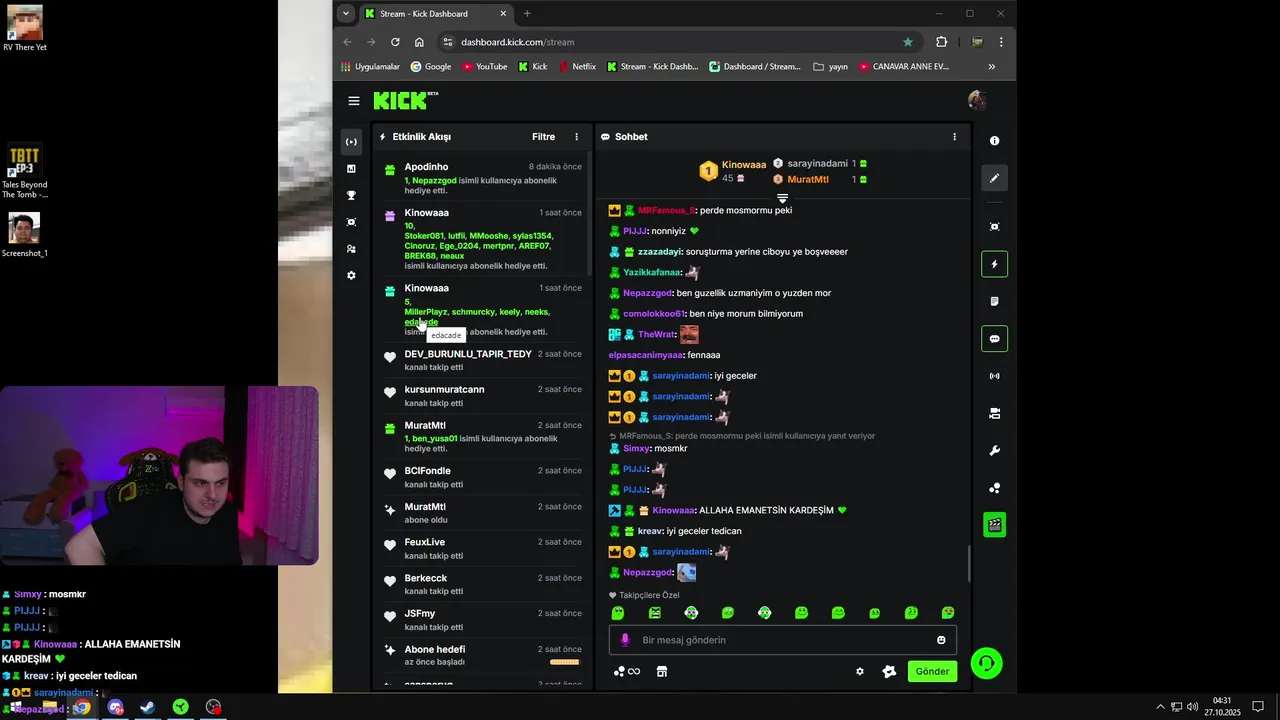Open the Kick hamburger menu
The height and width of the screenshot is (720, 1280).
pyautogui.click(x=353, y=101)
